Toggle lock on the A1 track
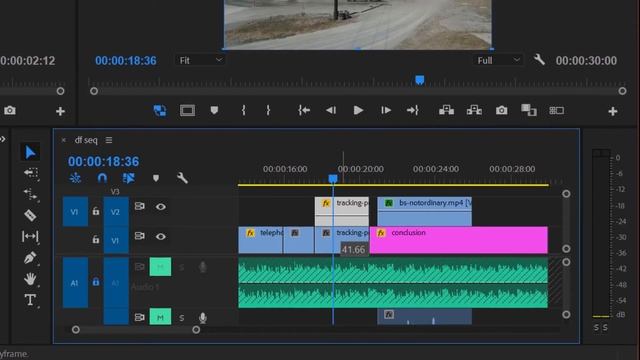The width and height of the screenshot is (640, 360). [x=96, y=282]
